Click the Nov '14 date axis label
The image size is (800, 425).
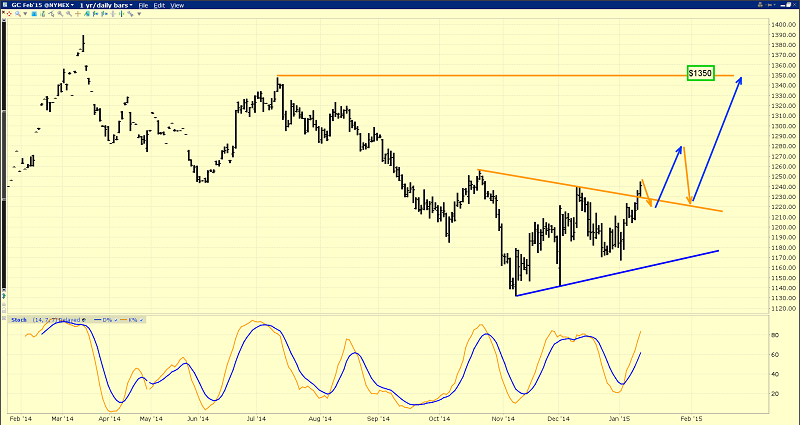click(x=503, y=418)
